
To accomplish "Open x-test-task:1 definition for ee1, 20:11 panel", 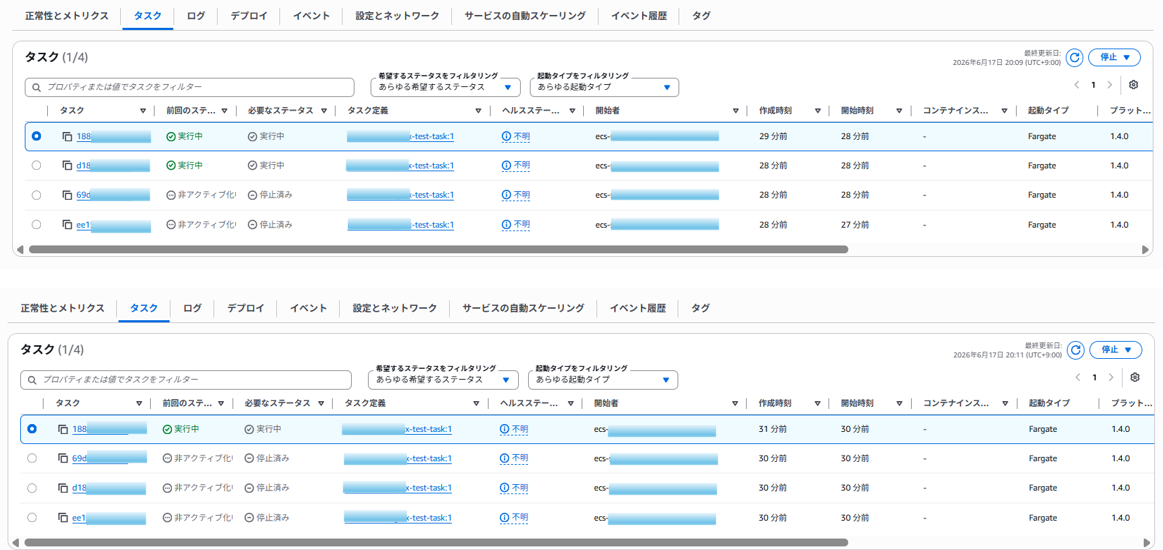I will click(x=398, y=517).
